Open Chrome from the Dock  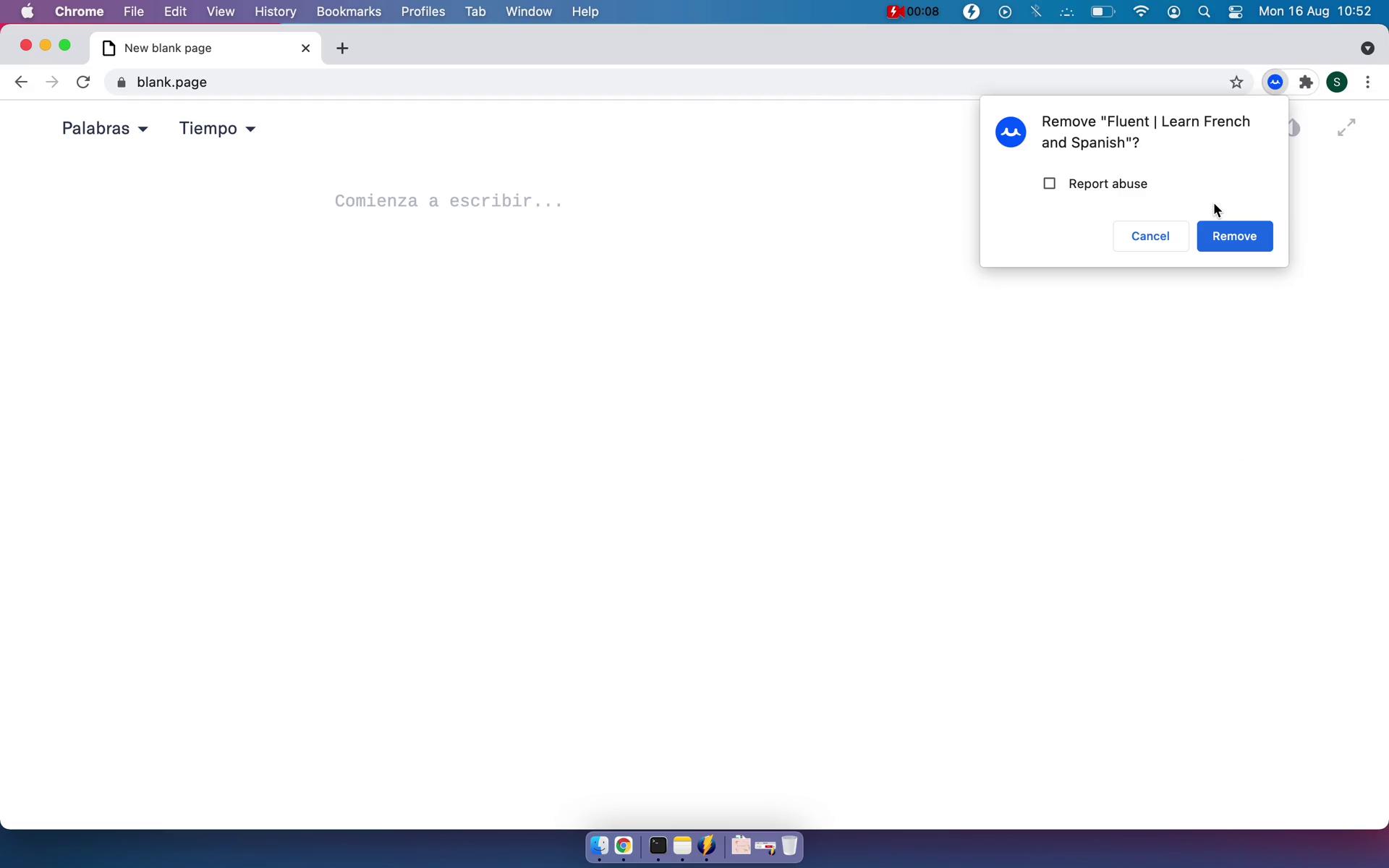tap(624, 846)
